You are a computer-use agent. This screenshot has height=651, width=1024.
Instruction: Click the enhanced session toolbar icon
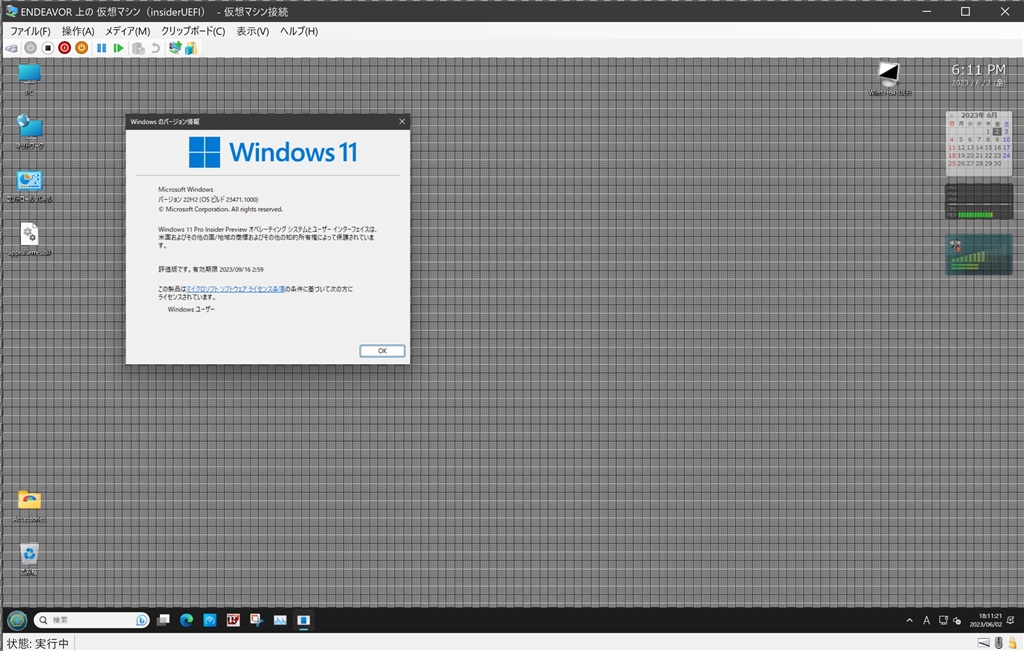174,48
